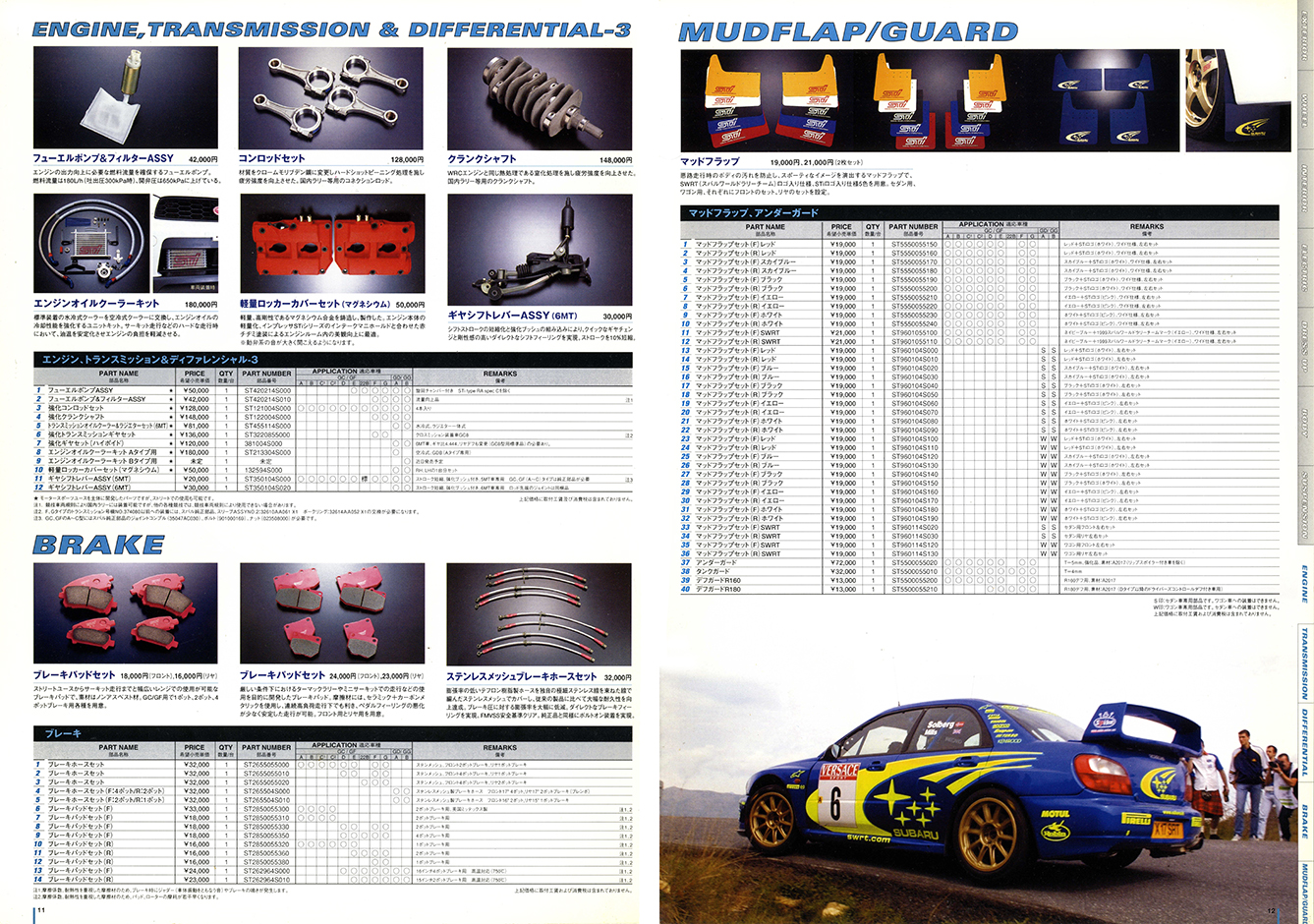
Task: Click the PART NUMBER header in mudflap table
Action: tap(914, 226)
